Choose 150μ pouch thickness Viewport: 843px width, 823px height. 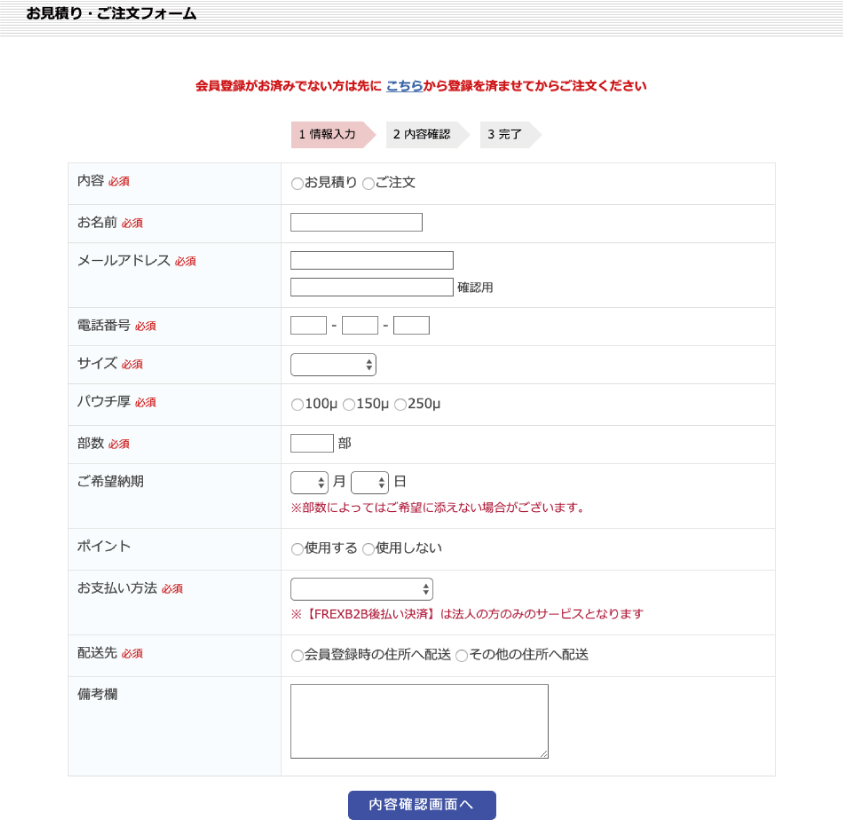[x=349, y=404]
